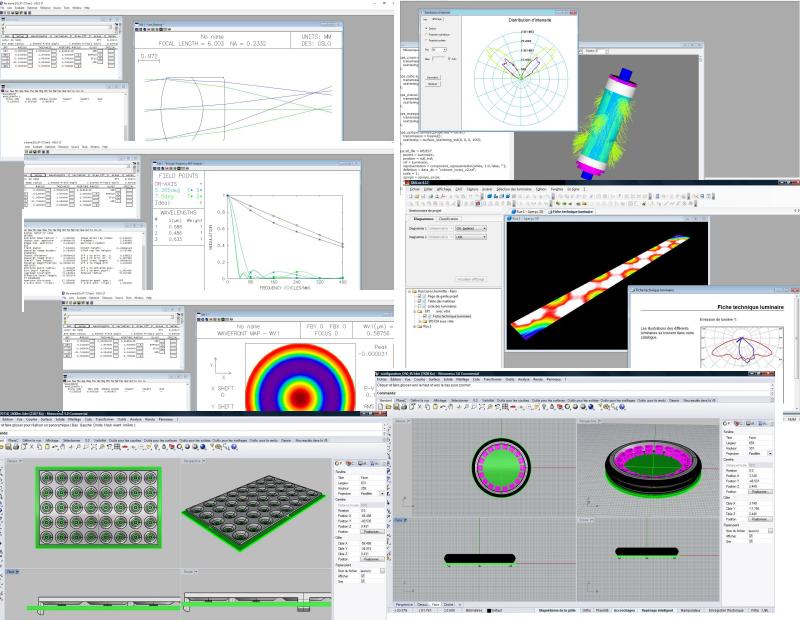Open Face viewport title menu in ring-model Rhino
The height and width of the screenshot is (620, 800).
pyautogui.click(x=399, y=520)
